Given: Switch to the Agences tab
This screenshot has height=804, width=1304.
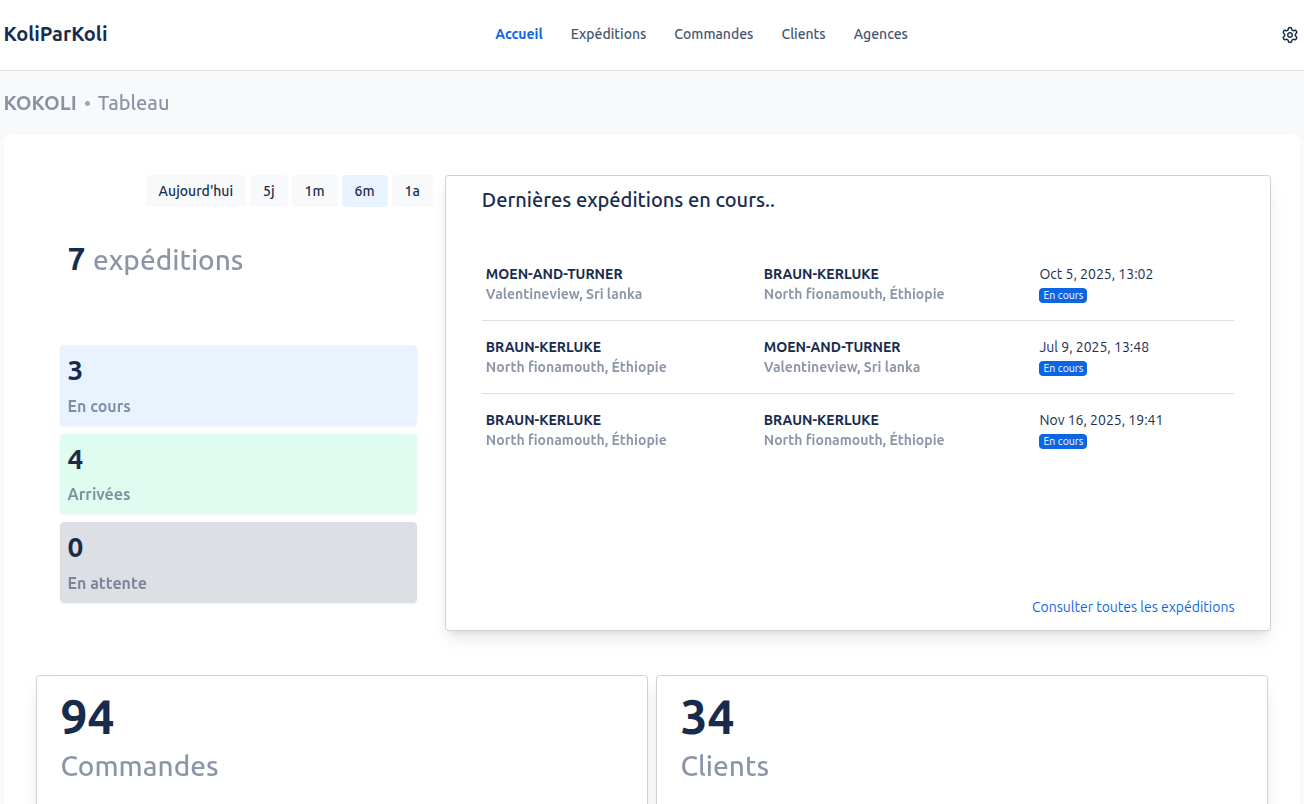Looking at the screenshot, I should pyautogui.click(x=880, y=34).
